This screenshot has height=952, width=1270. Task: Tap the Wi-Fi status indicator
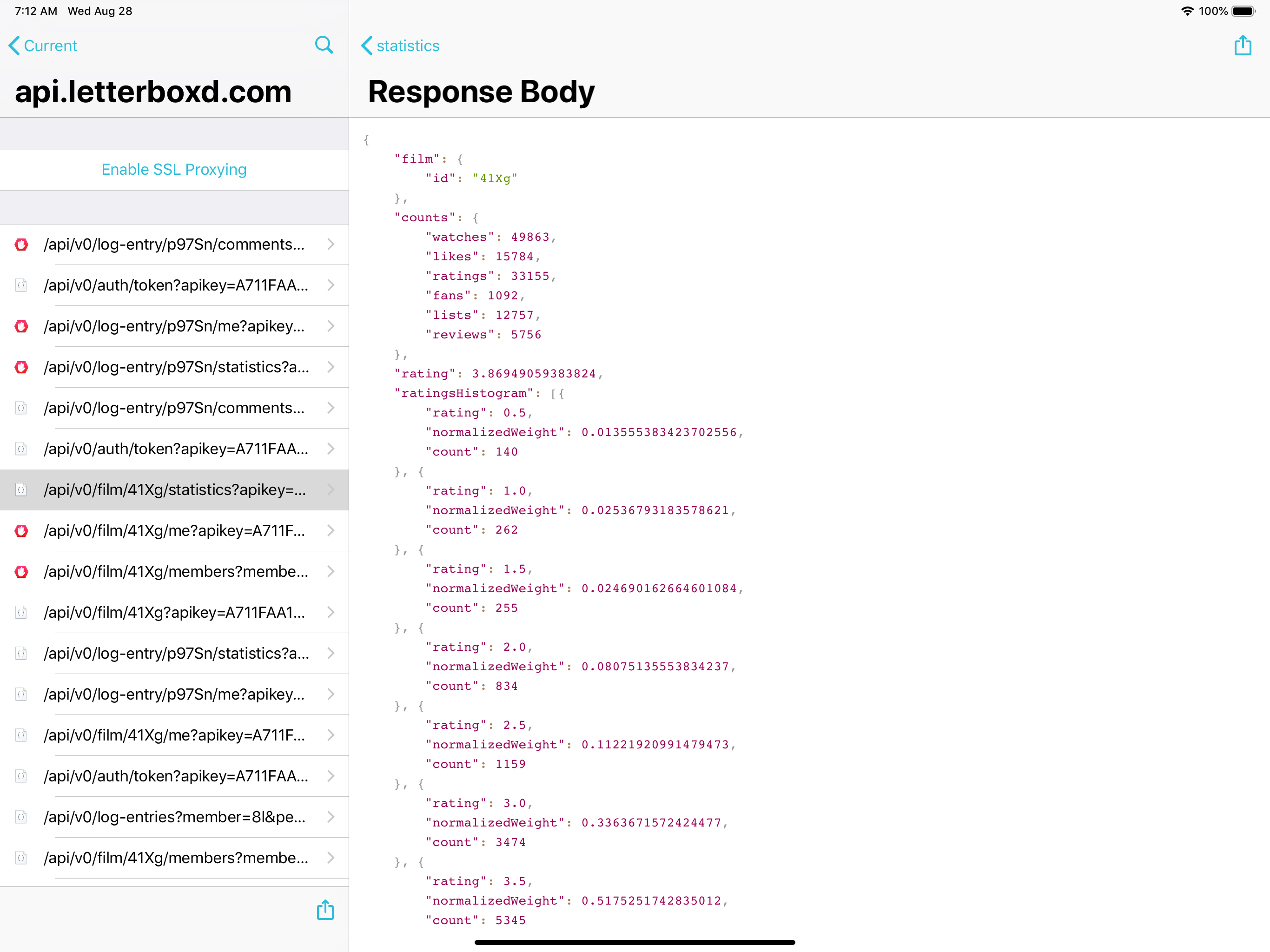click(x=1186, y=10)
